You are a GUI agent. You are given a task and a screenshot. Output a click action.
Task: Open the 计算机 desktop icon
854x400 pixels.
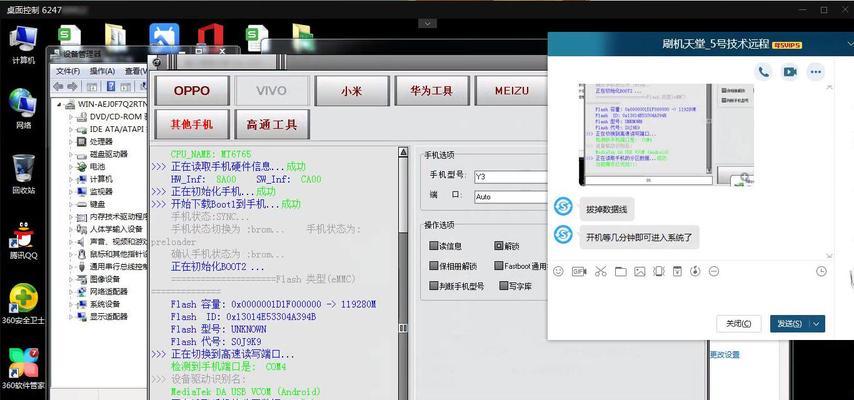click(x=23, y=45)
